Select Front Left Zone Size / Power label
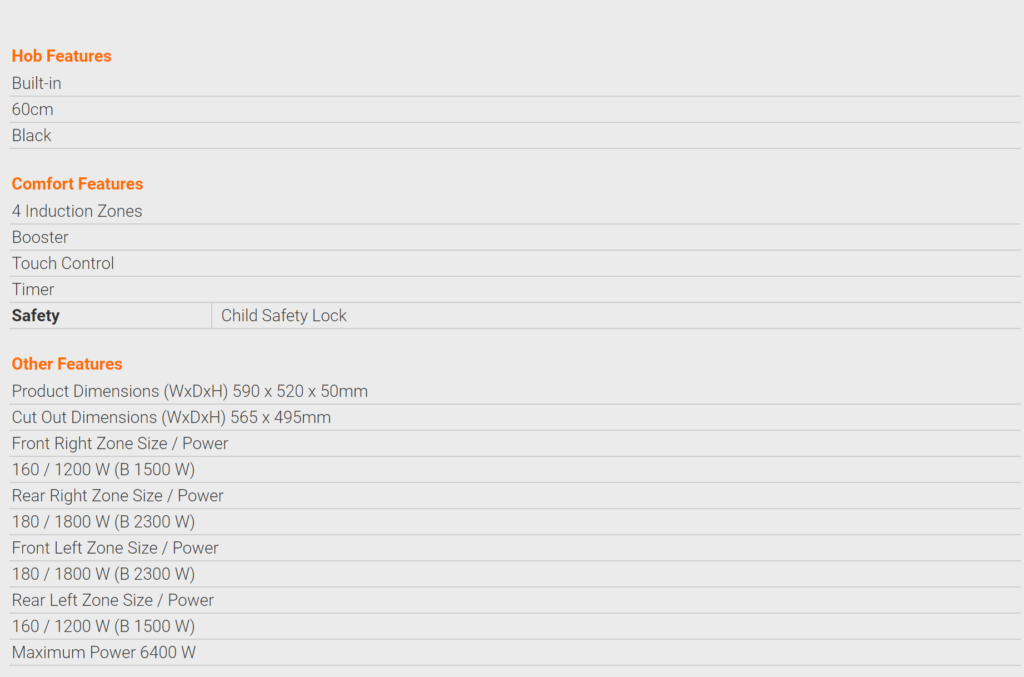The image size is (1024, 677). (115, 548)
